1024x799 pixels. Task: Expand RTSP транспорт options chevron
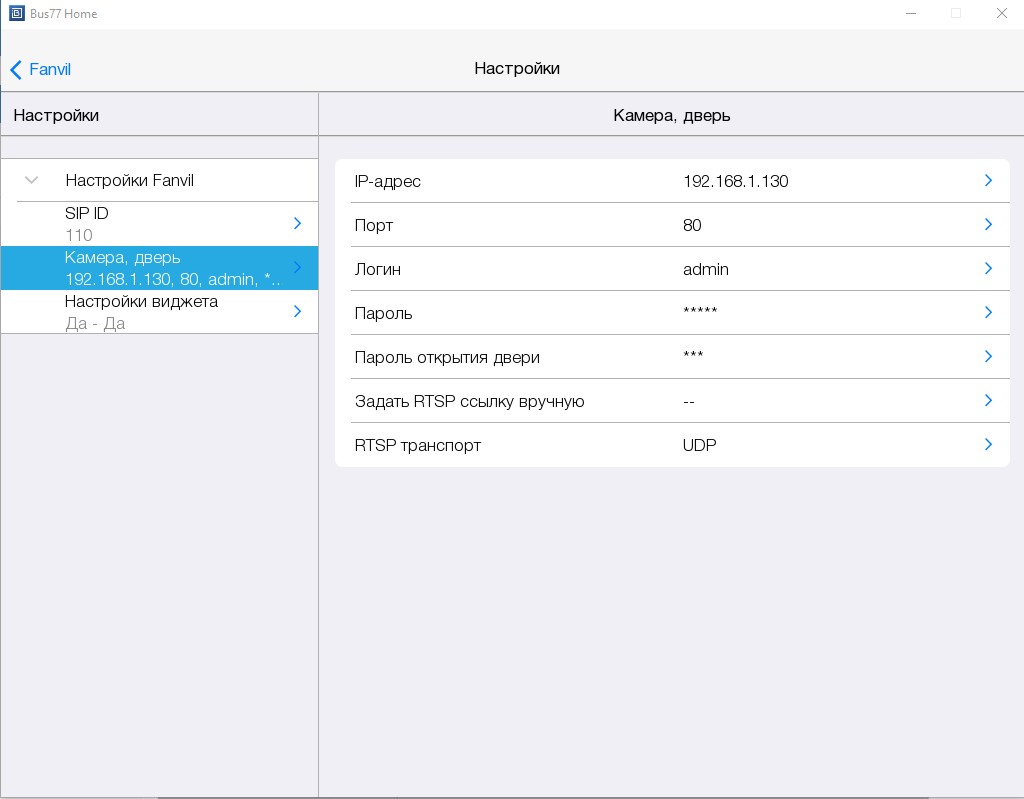tap(988, 445)
